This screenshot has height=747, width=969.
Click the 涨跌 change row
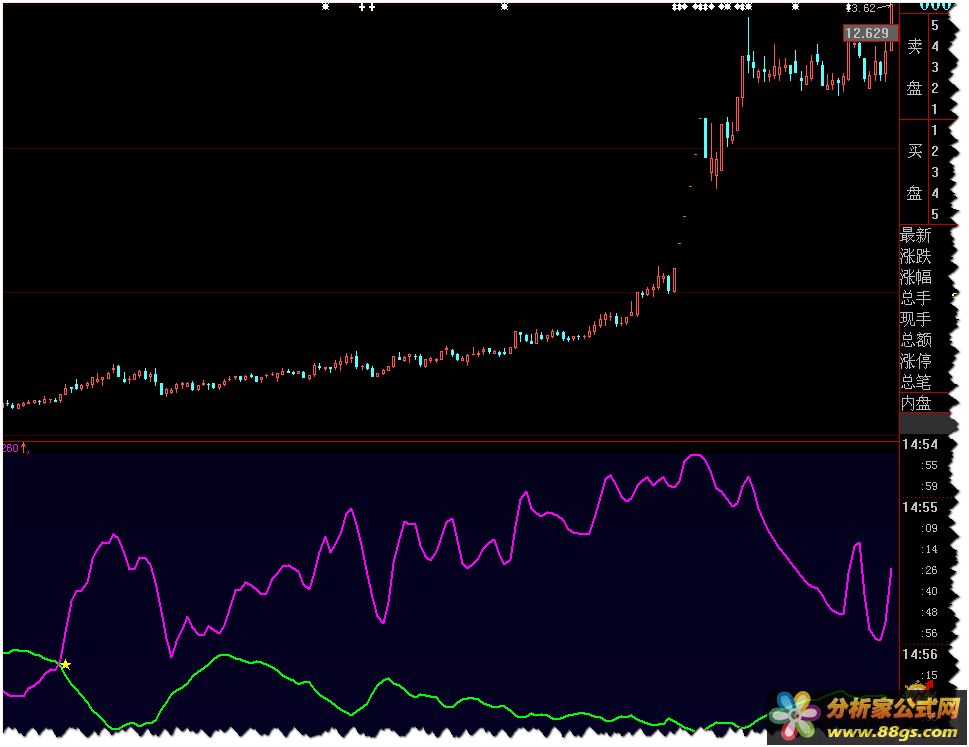[916, 256]
